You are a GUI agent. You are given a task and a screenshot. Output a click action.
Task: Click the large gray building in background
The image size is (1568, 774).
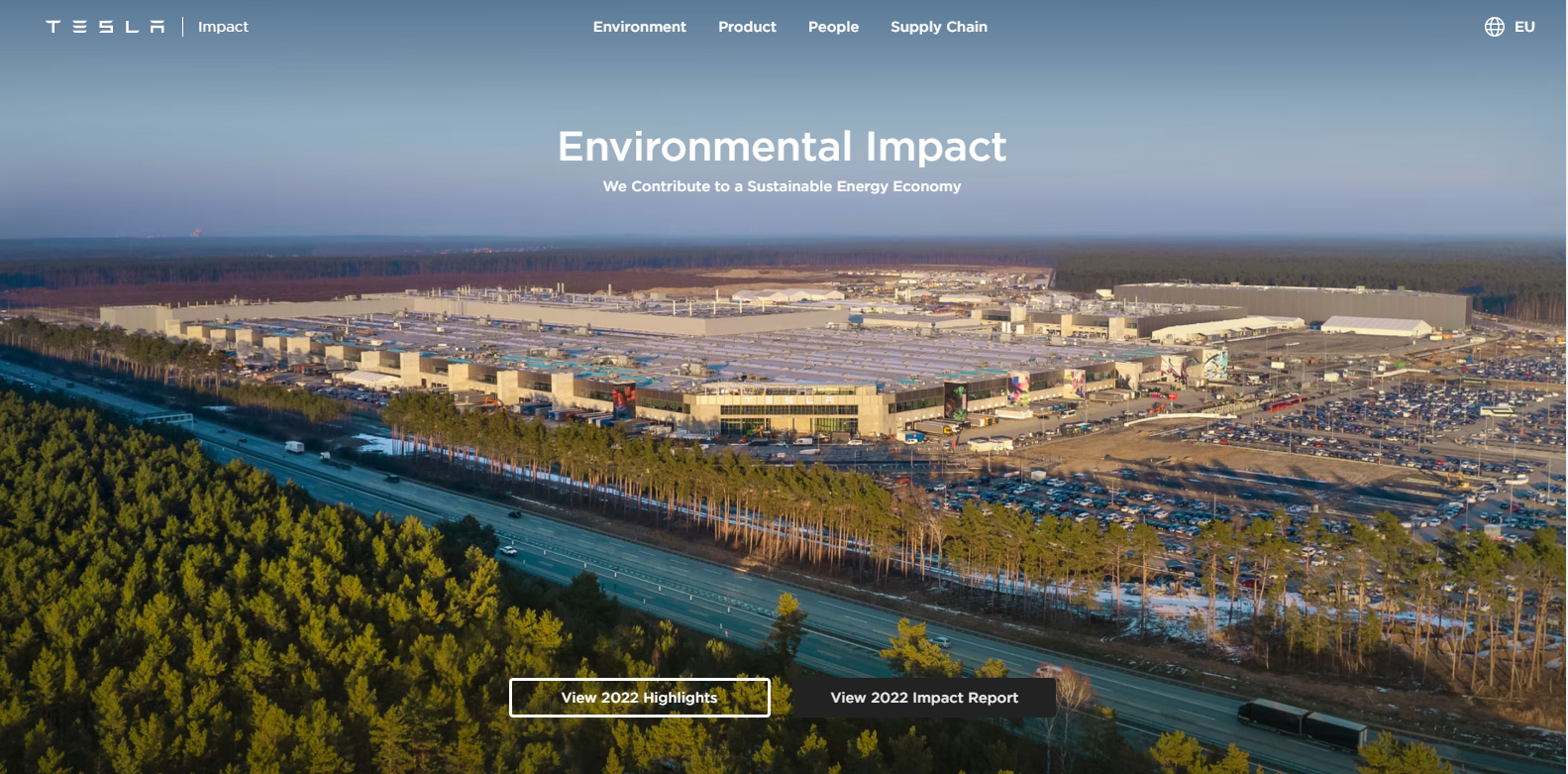(x=1293, y=302)
